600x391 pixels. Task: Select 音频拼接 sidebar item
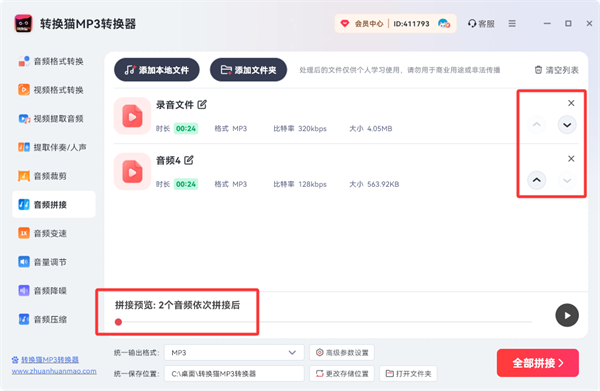54,205
